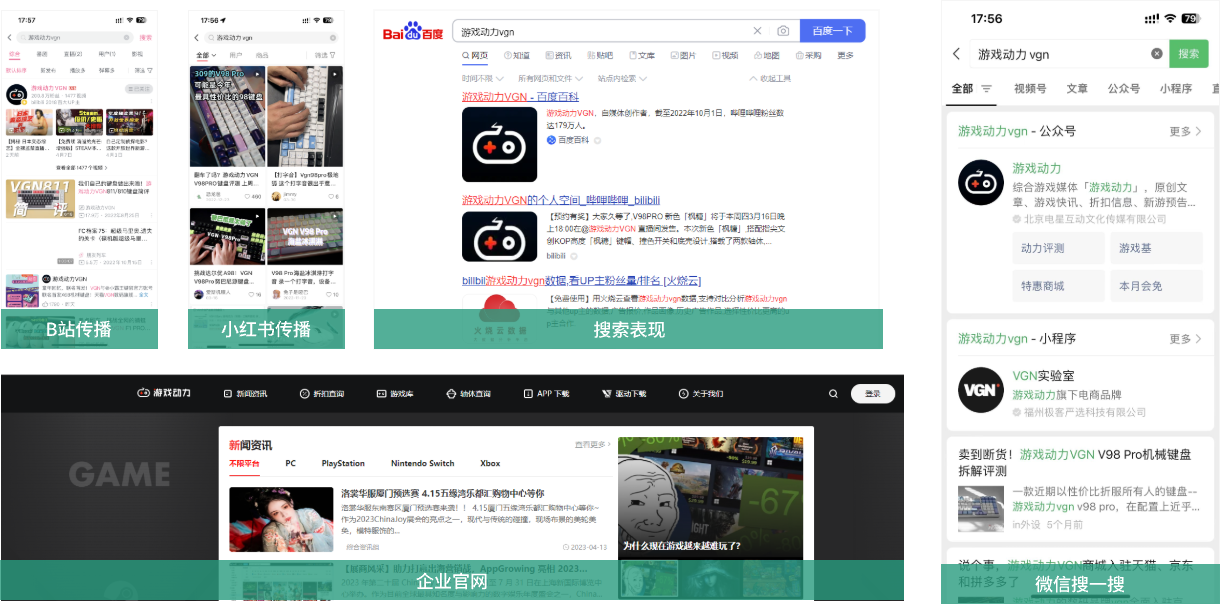The height and width of the screenshot is (604, 1220).
Task: Click the 百度一下 search button
Action: [833, 31]
